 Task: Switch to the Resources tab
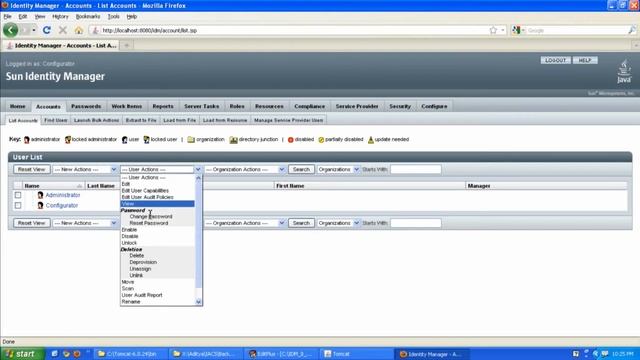pyautogui.click(x=269, y=106)
